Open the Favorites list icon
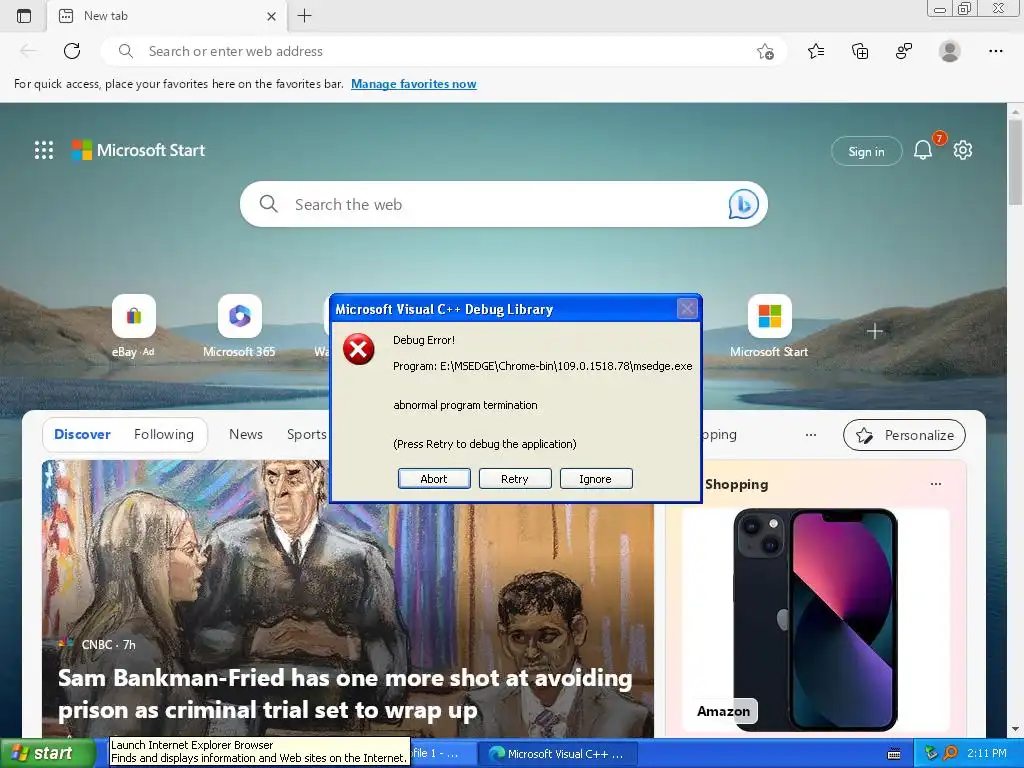 [816, 51]
